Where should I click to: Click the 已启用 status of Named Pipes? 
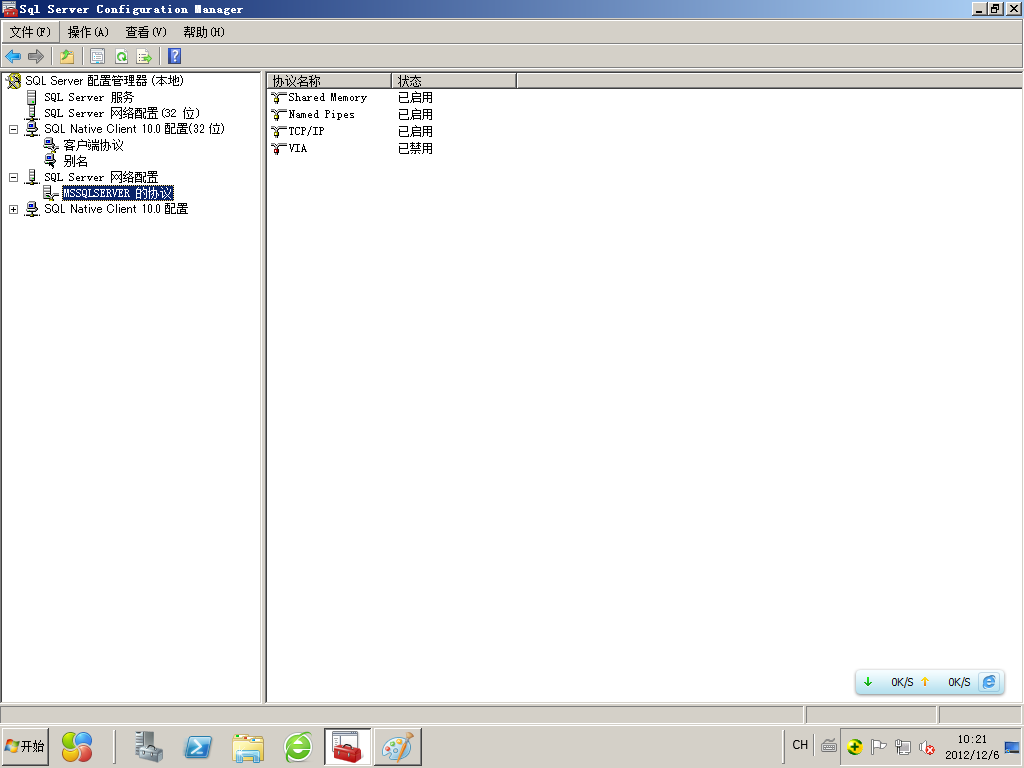[415, 114]
